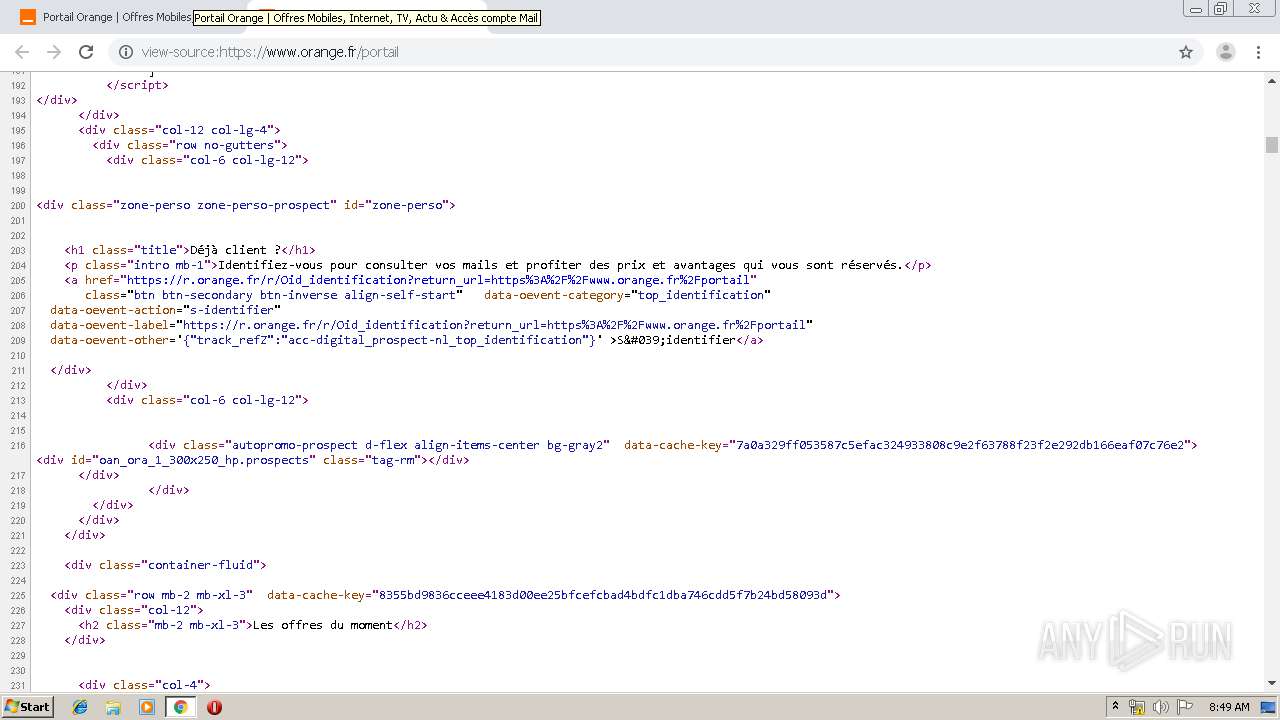Open the Action Center flag icon

1185,707
